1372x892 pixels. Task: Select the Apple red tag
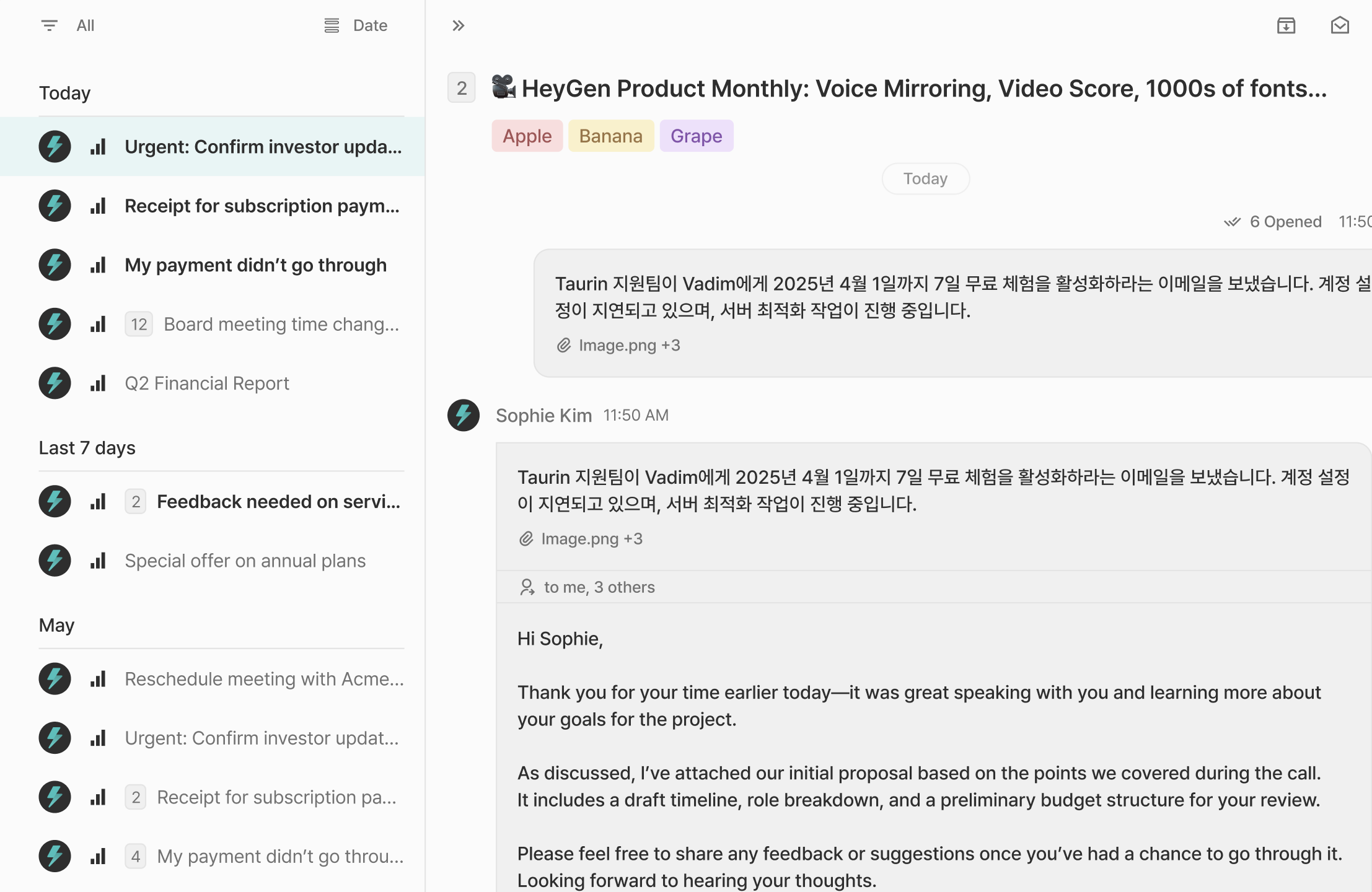(527, 136)
